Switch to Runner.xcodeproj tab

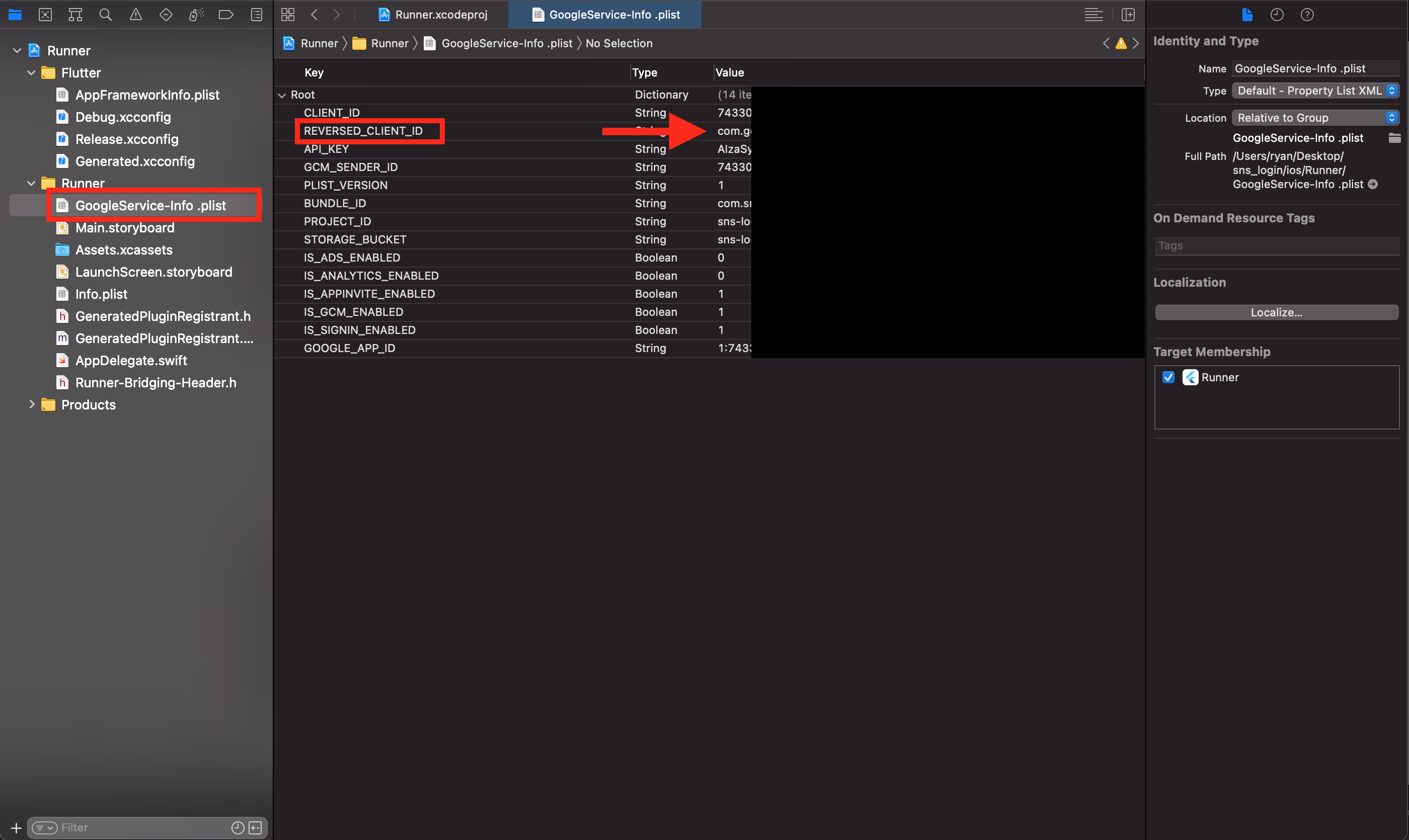click(x=433, y=15)
